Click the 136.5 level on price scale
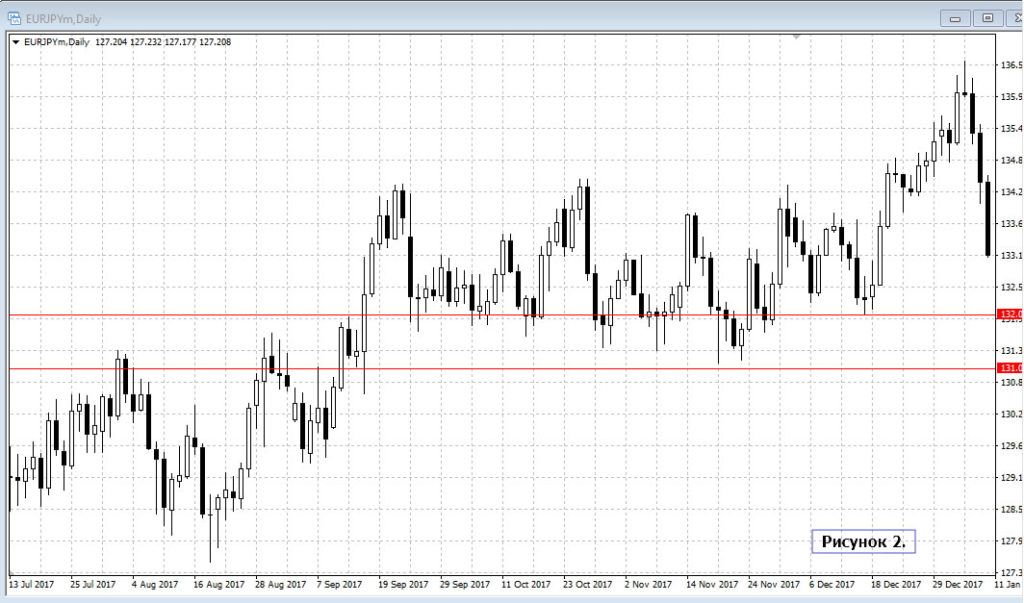The height and width of the screenshot is (603, 1024). coord(1010,65)
